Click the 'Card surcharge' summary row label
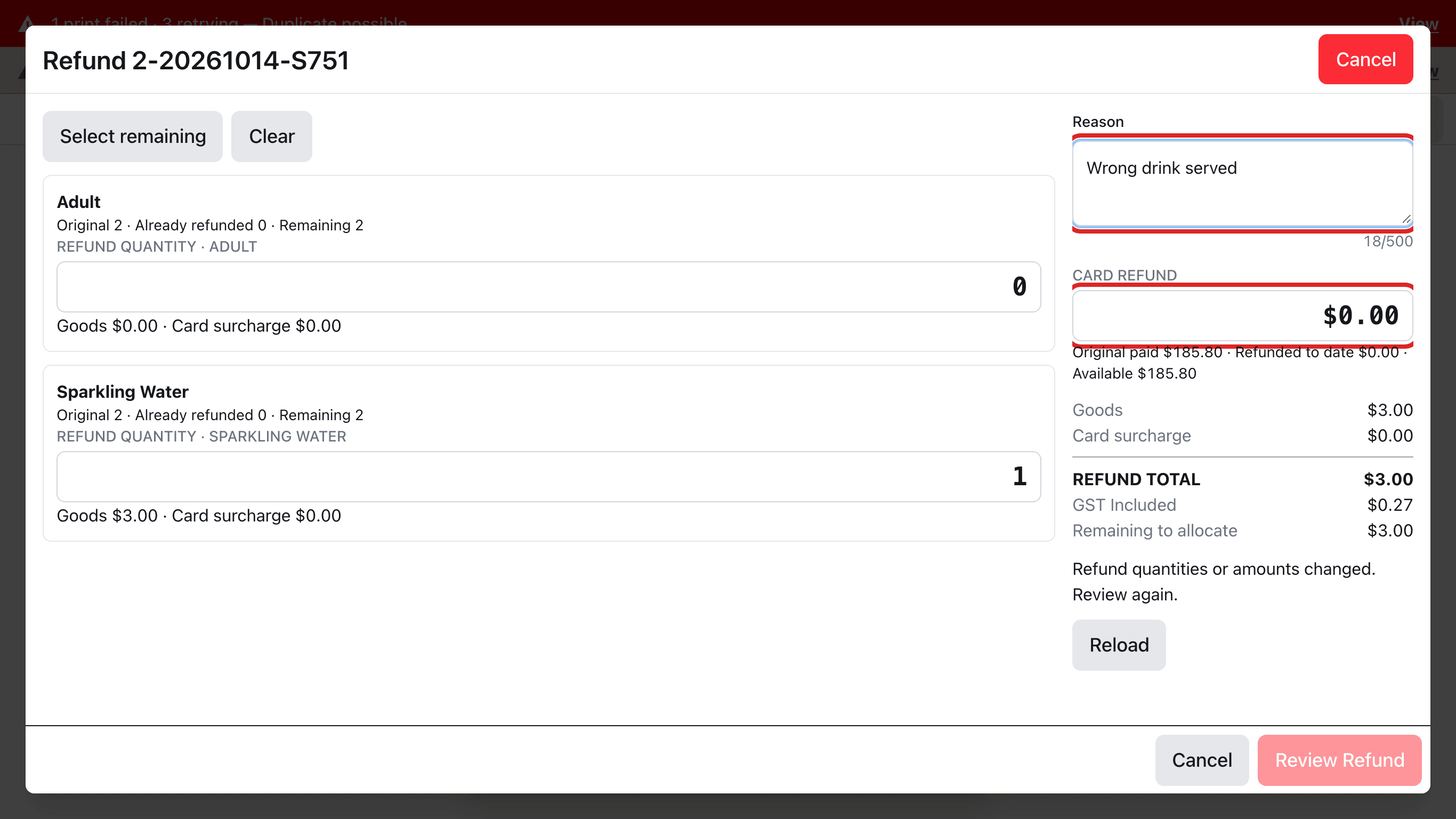The height and width of the screenshot is (819, 1456). [x=1131, y=436]
